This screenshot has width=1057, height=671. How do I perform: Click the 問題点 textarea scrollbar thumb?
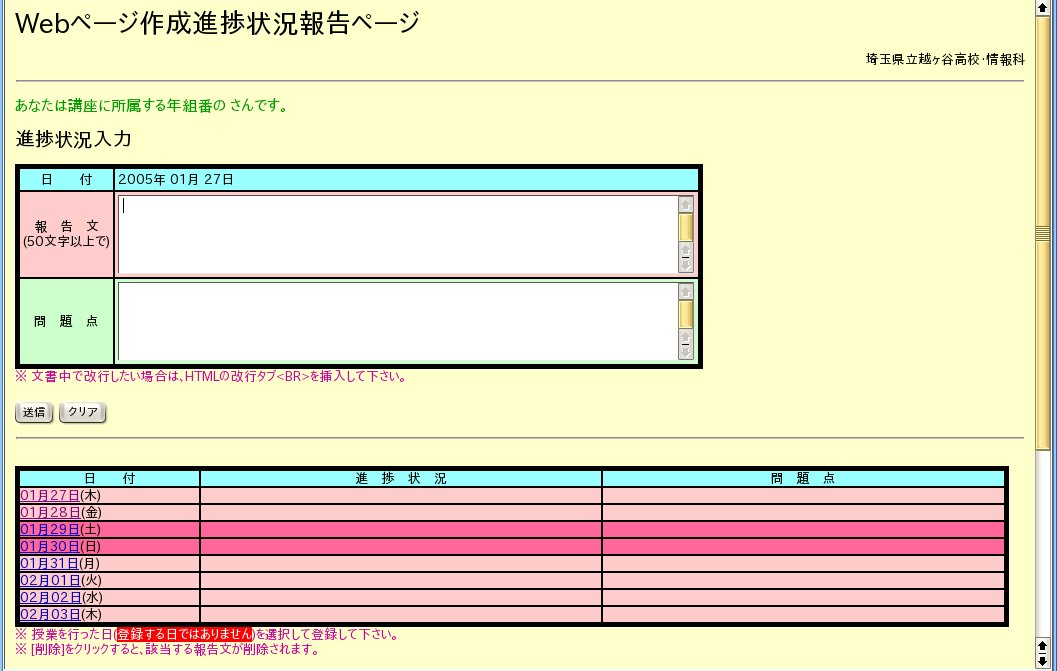[x=686, y=314]
